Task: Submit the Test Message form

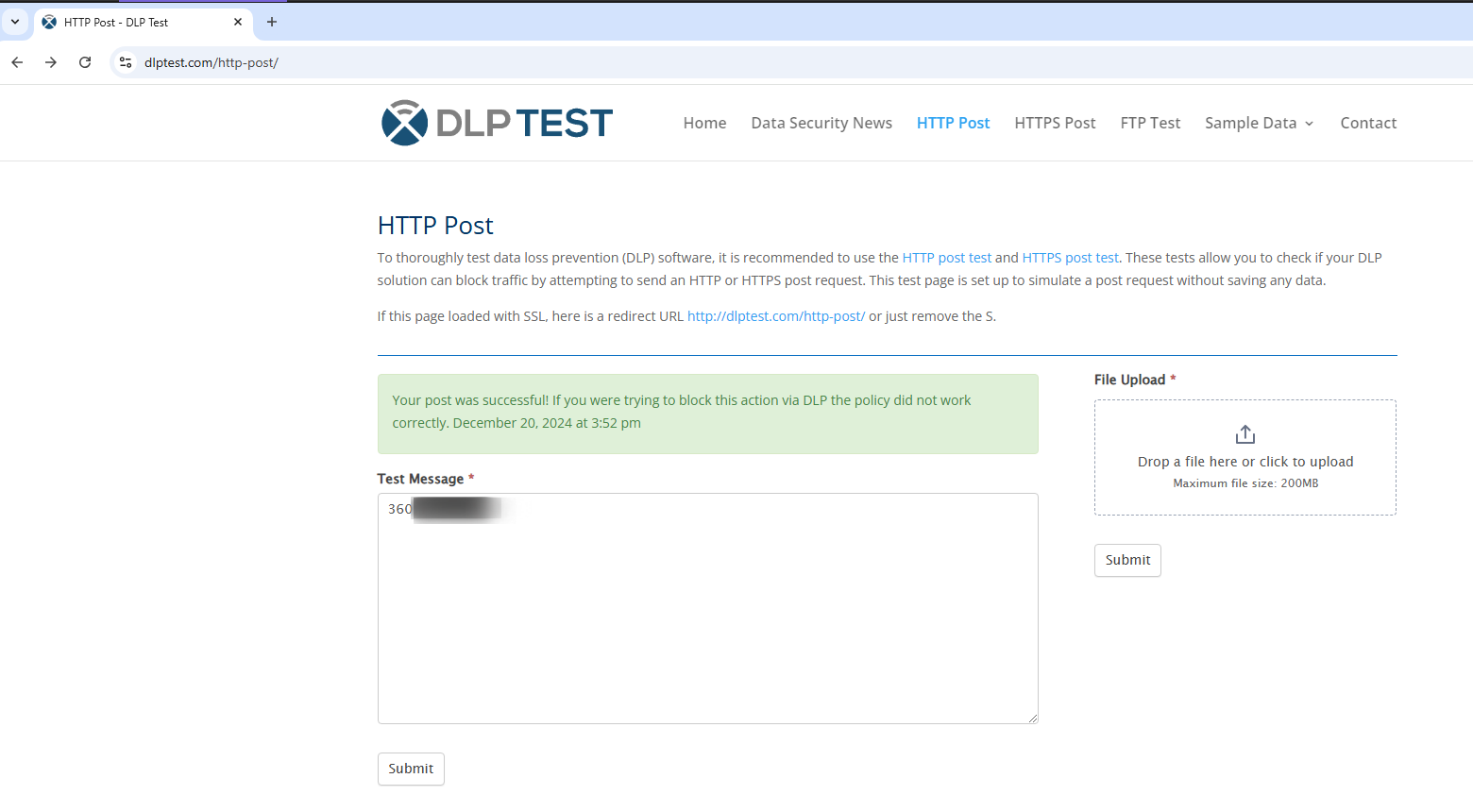Action: [411, 769]
